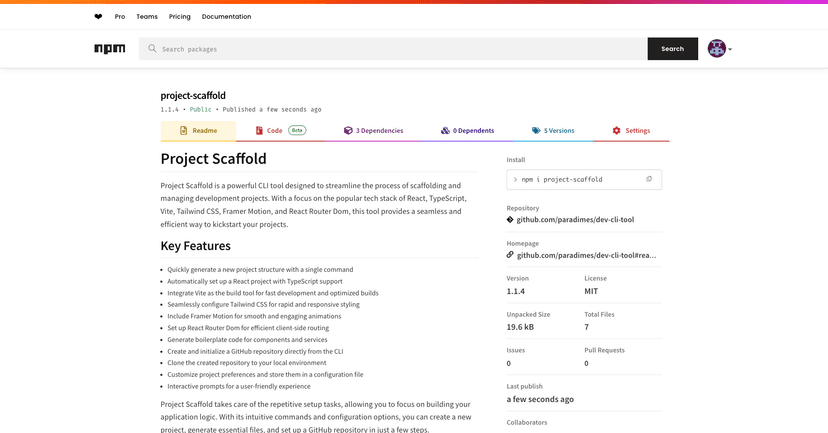Open the 5 Versions tab
The image size is (828, 433).
pyautogui.click(x=553, y=131)
